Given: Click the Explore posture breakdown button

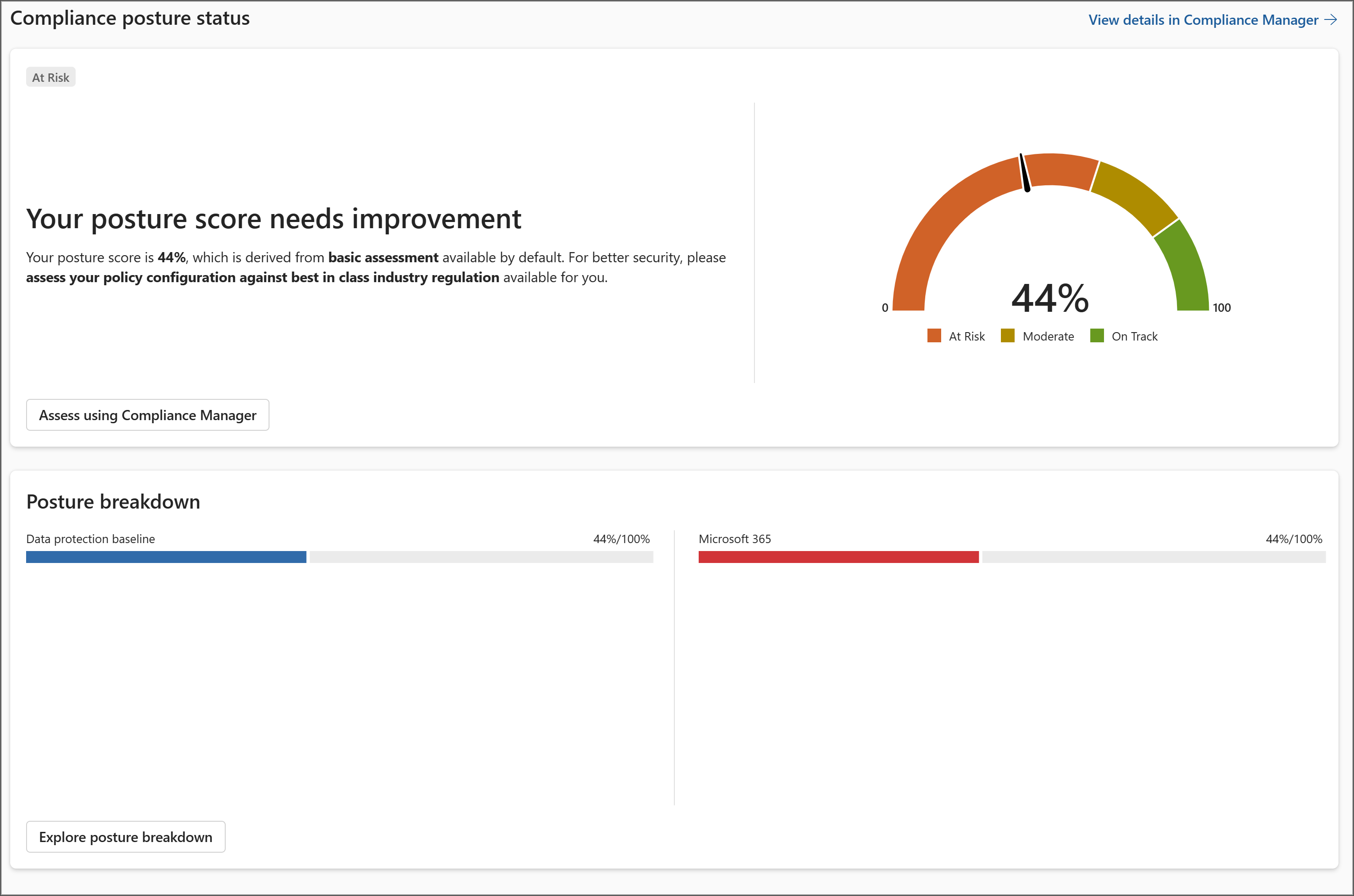Looking at the screenshot, I should click(x=126, y=837).
